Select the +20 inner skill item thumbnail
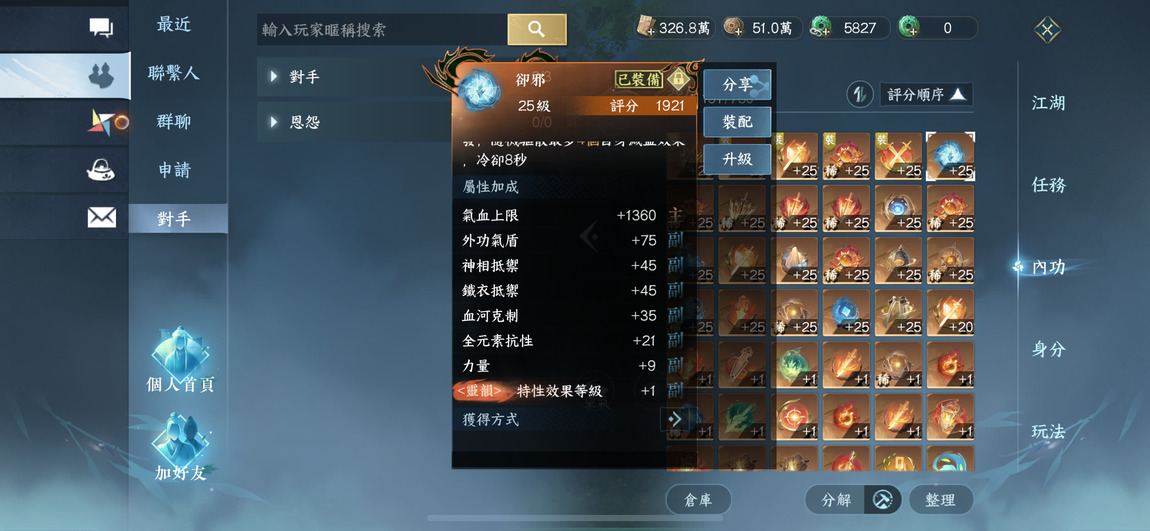 click(x=951, y=312)
